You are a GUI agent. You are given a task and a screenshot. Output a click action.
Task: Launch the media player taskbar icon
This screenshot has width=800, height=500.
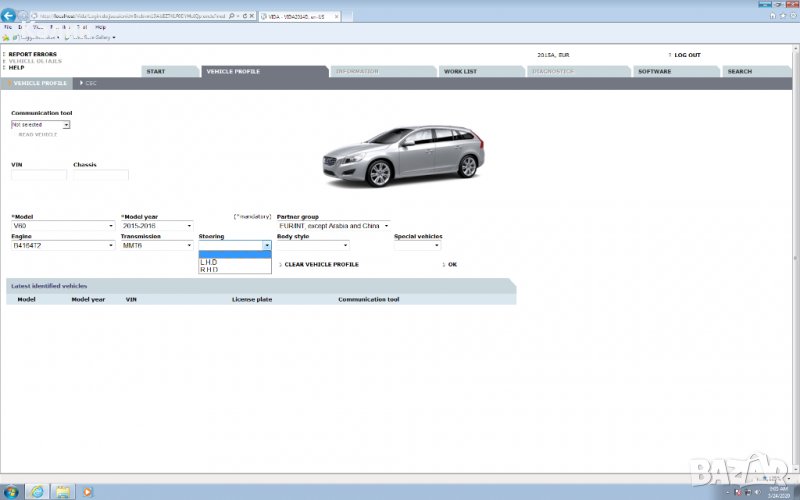point(87,492)
